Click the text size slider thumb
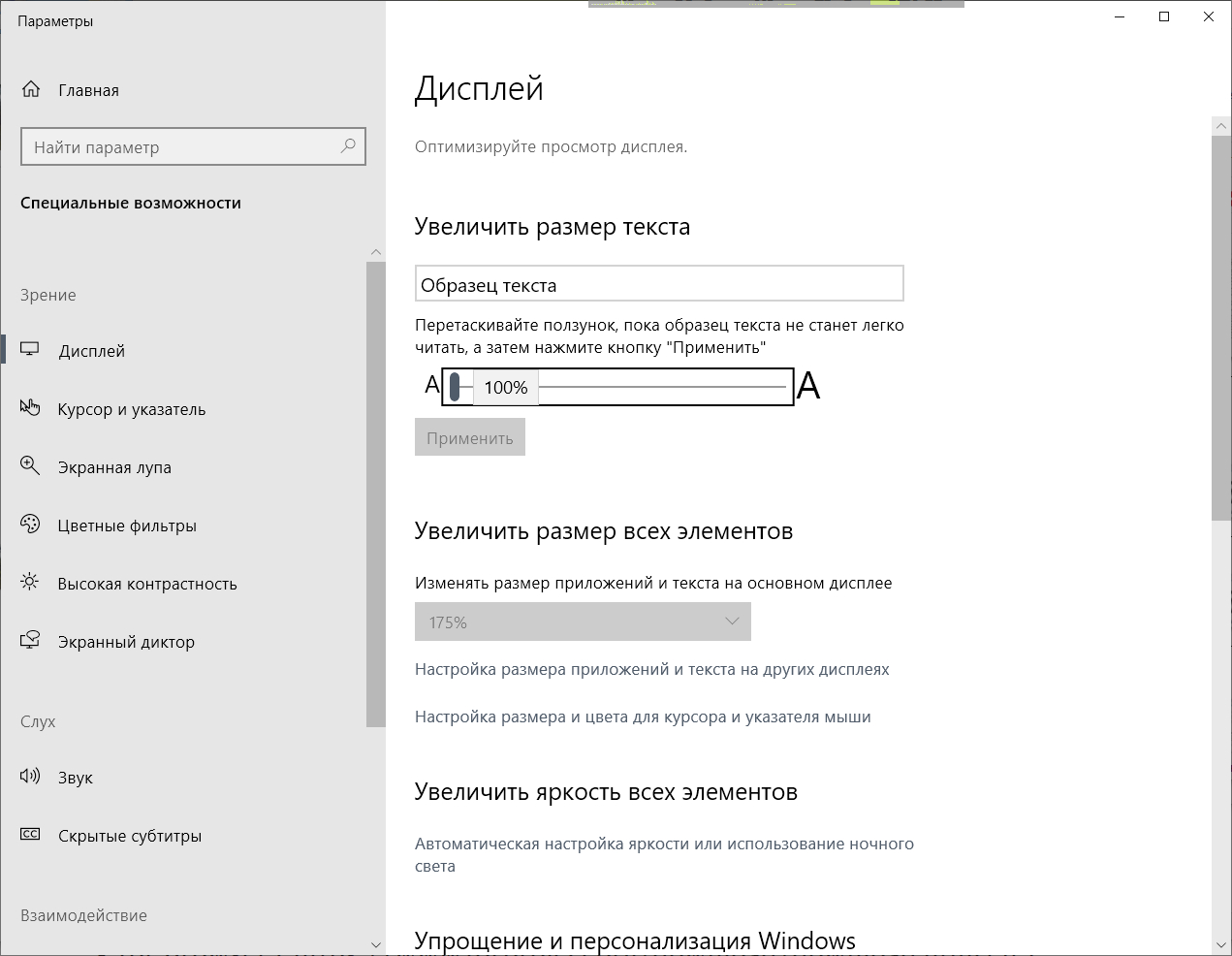The height and width of the screenshot is (956, 1232). point(455,387)
